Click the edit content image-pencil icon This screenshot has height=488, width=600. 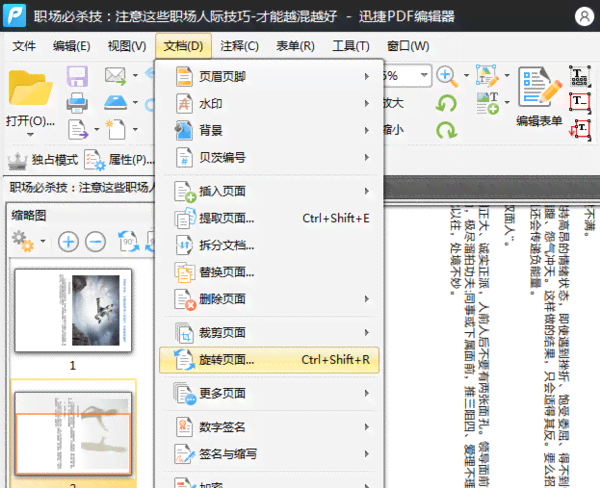click(487, 75)
